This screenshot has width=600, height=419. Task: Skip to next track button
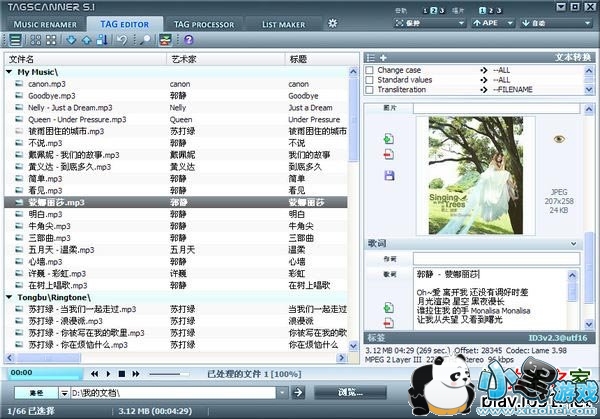pos(135,373)
